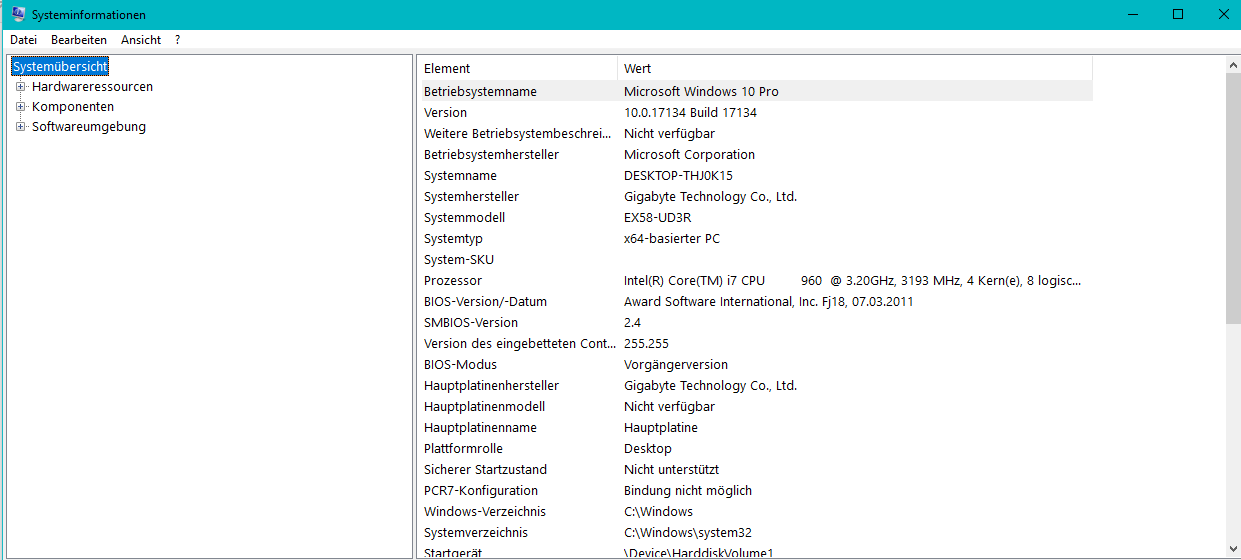Click the Systeminformationen app icon in title bar

(x=18, y=14)
